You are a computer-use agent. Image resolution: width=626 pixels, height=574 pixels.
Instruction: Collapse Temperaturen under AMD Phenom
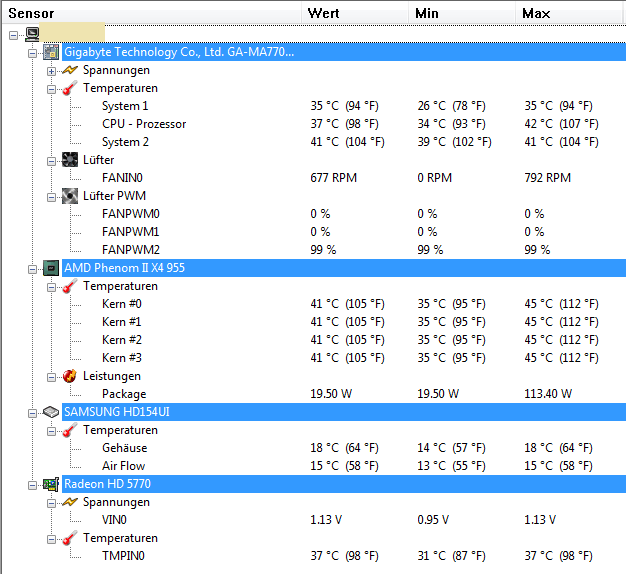point(51,287)
